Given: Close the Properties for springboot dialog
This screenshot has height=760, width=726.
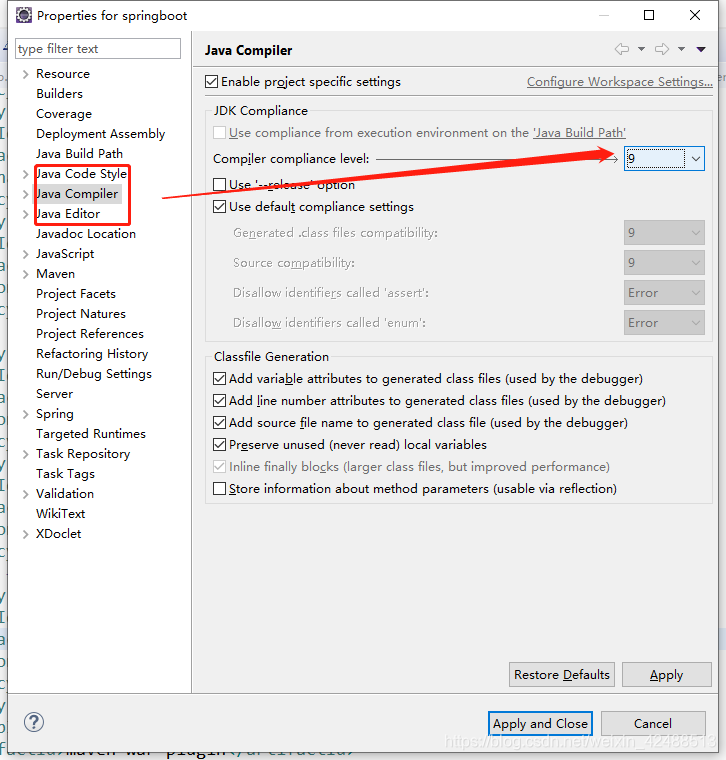Looking at the screenshot, I should point(694,15).
